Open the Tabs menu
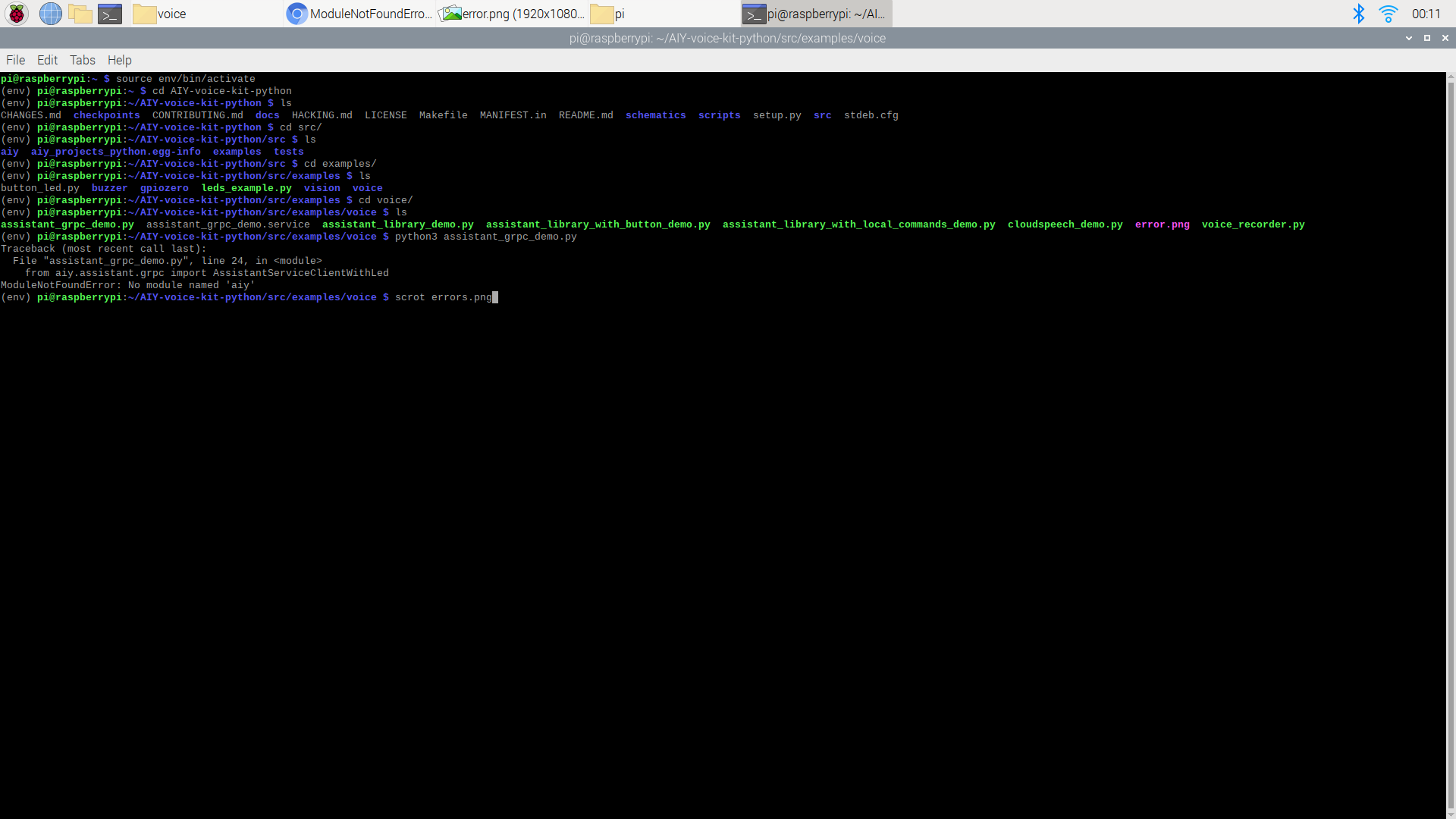Viewport: 1456px width, 819px height. pos(82,60)
